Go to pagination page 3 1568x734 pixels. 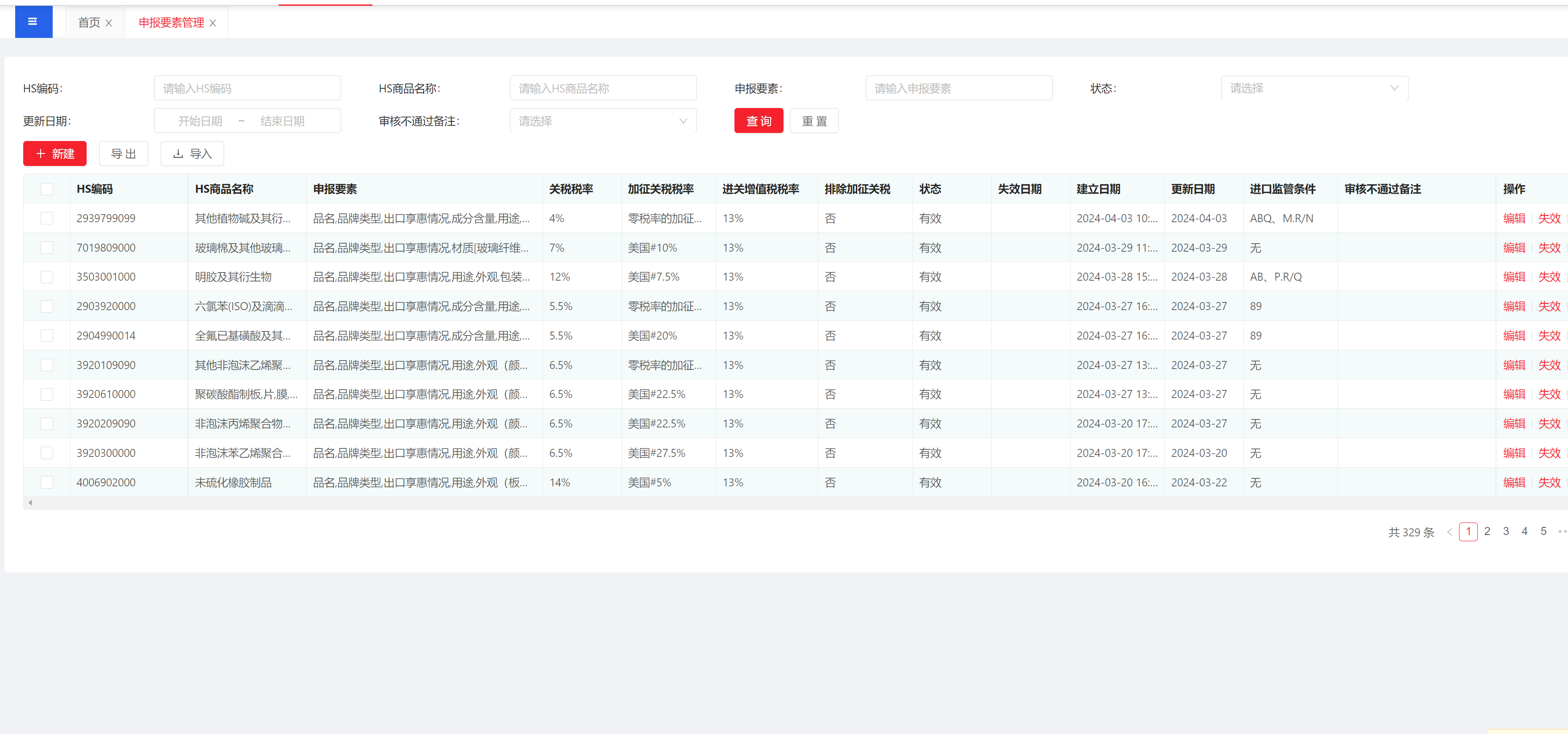pos(1506,531)
